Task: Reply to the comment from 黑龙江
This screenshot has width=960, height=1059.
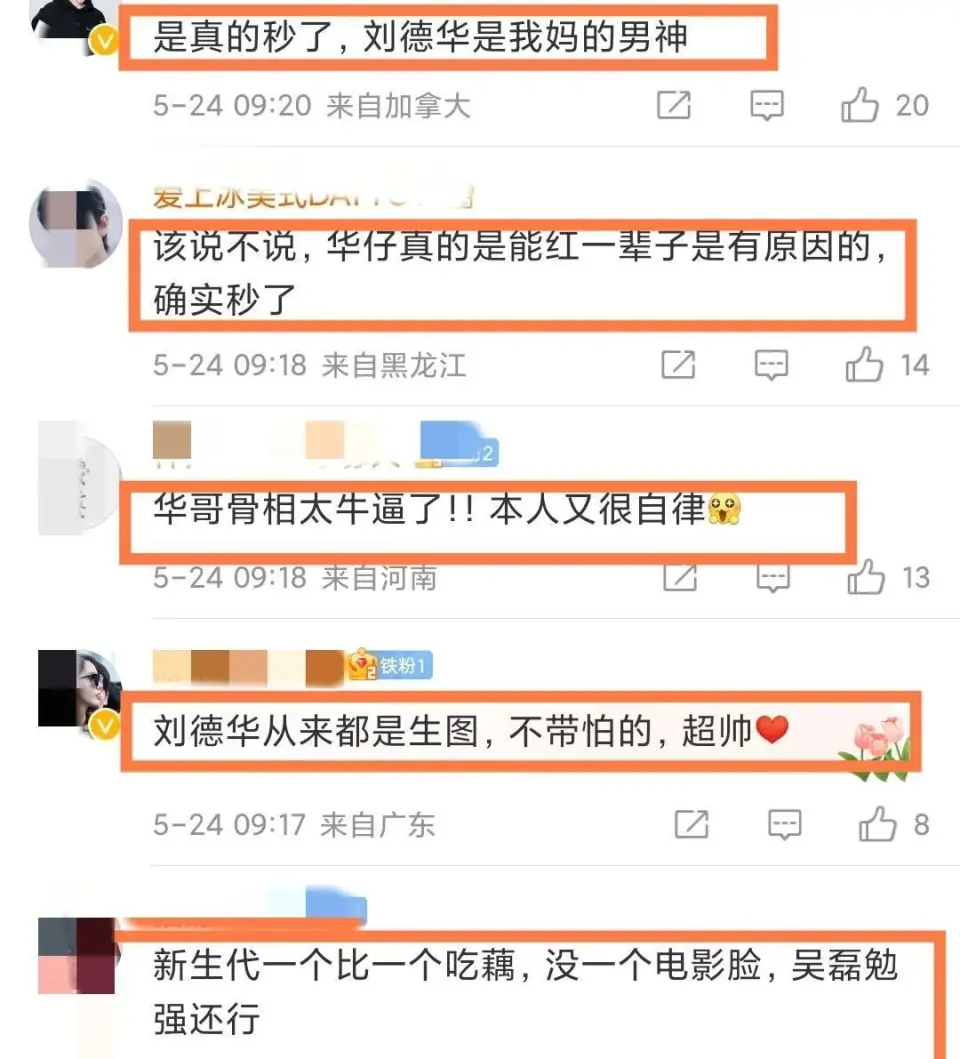Action: click(771, 365)
